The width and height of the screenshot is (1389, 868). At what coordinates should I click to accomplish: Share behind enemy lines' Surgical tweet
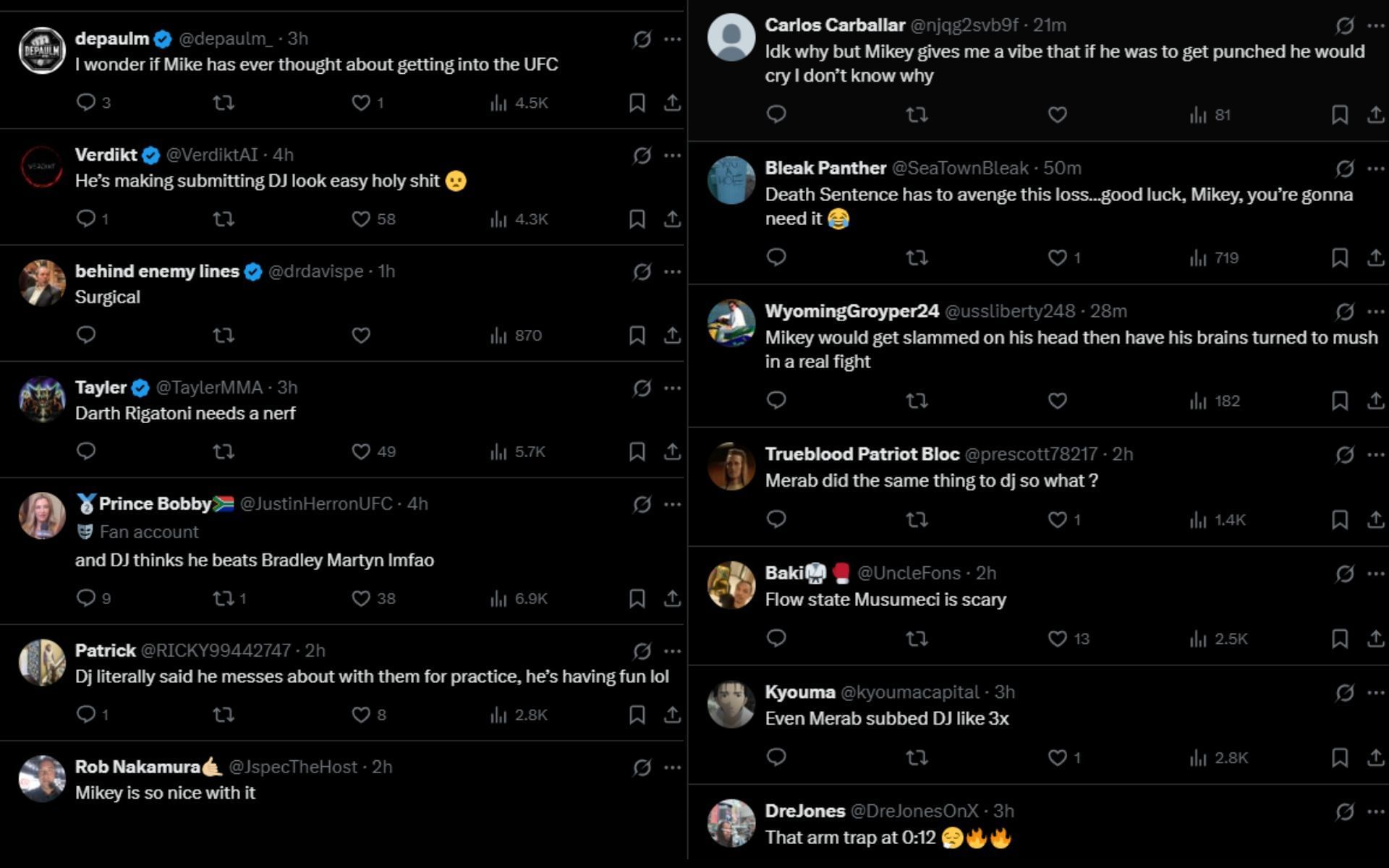(672, 336)
